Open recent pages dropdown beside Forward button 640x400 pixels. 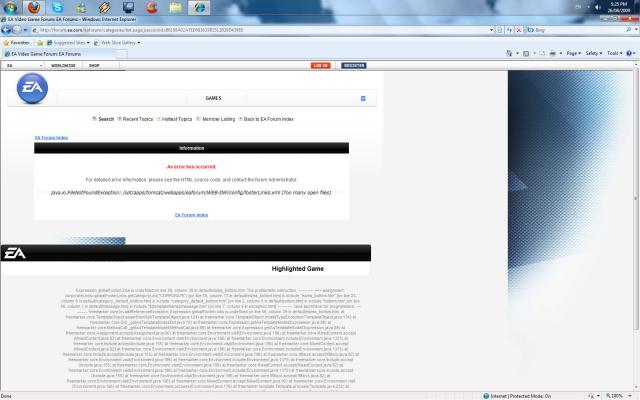pos(25,30)
